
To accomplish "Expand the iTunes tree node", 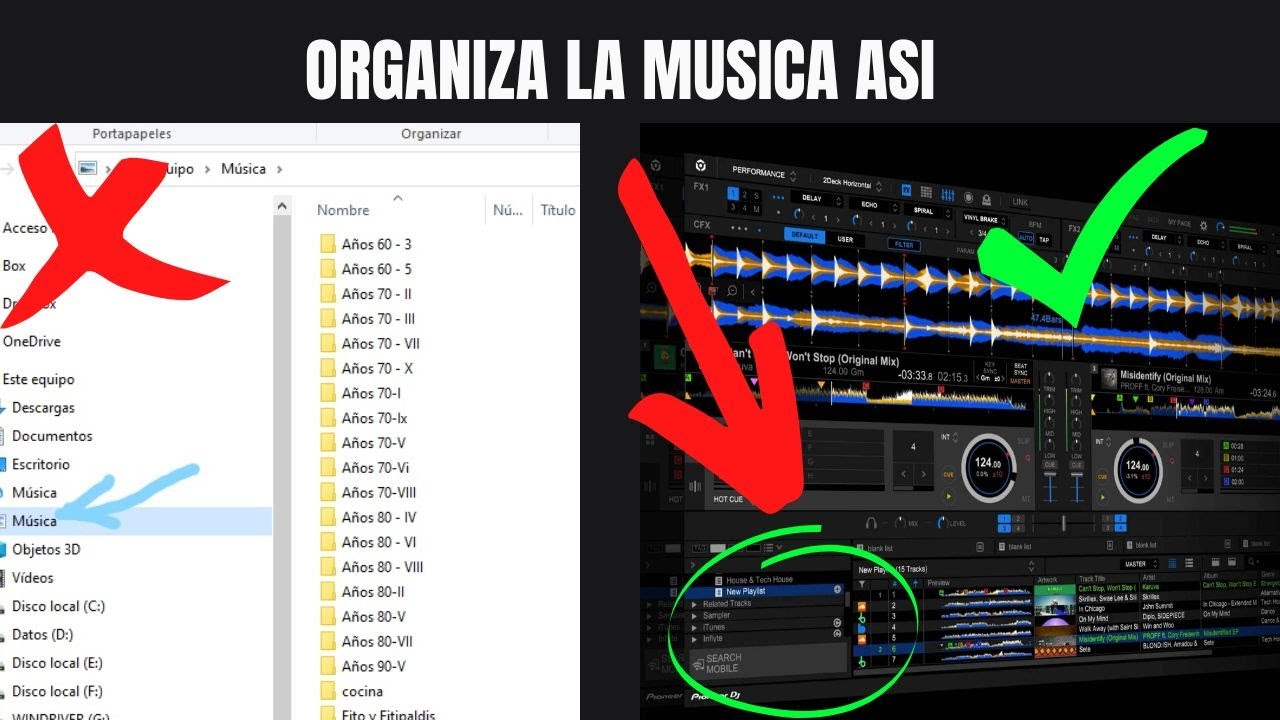I will (695, 627).
